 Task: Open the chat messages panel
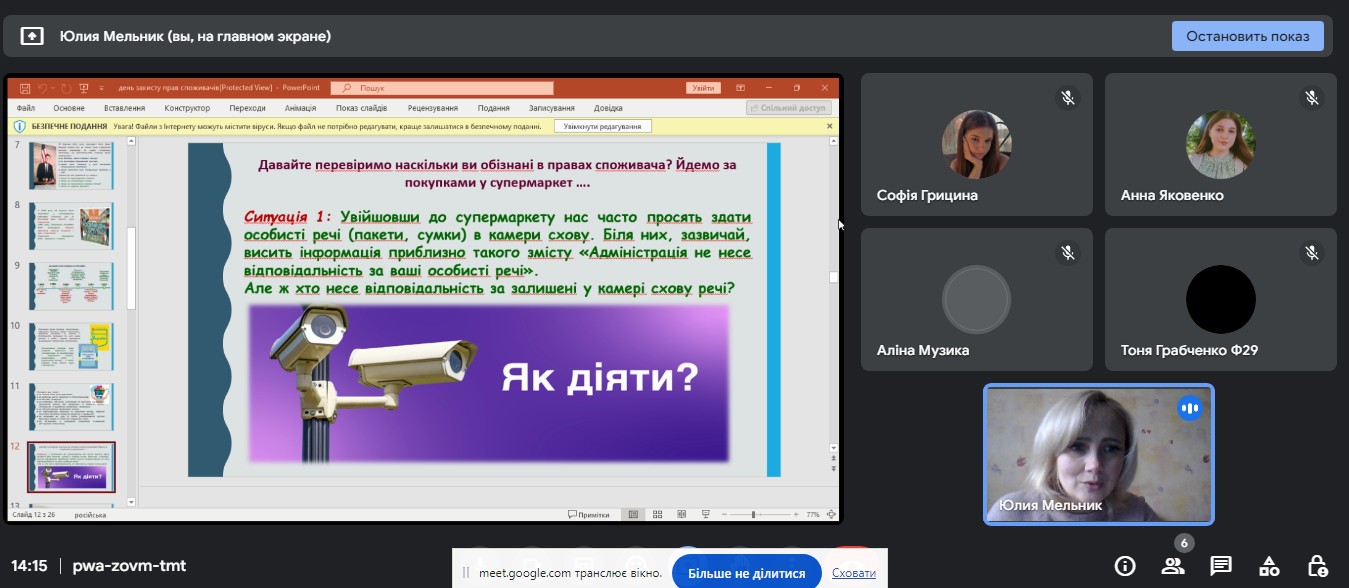tap(1221, 566)
